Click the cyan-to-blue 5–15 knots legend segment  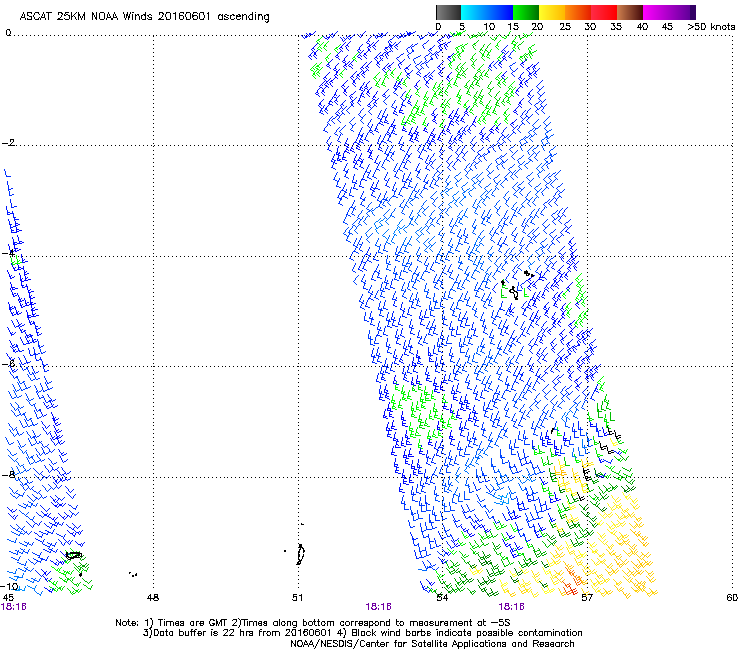click(487, 12)
